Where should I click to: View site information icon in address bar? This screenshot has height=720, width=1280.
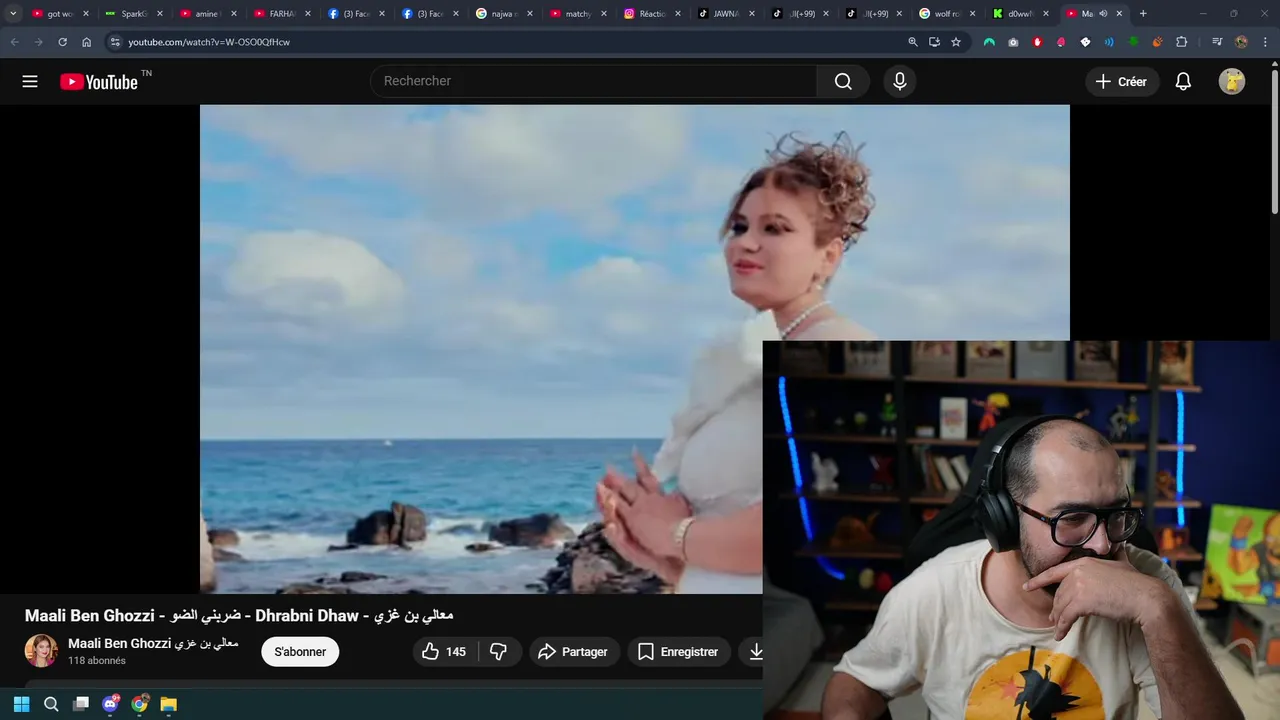point(115,42)
